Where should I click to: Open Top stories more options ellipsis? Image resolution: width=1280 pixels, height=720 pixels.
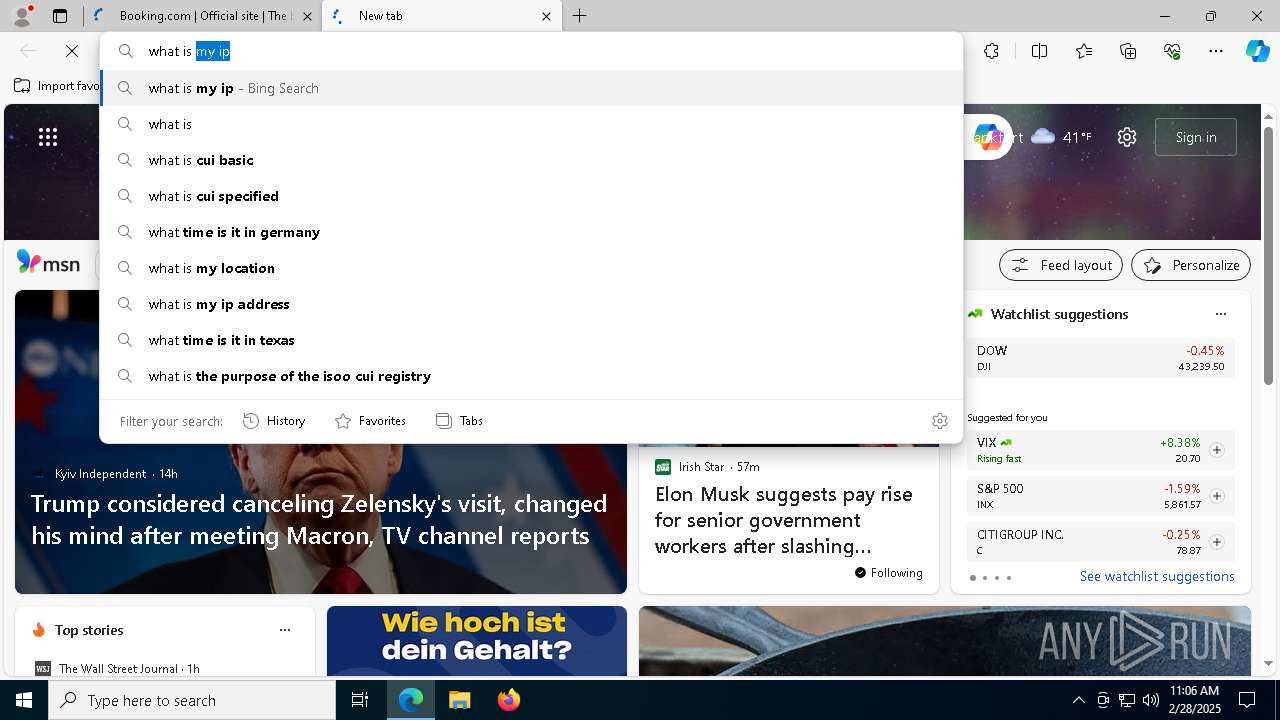point(285,630)
